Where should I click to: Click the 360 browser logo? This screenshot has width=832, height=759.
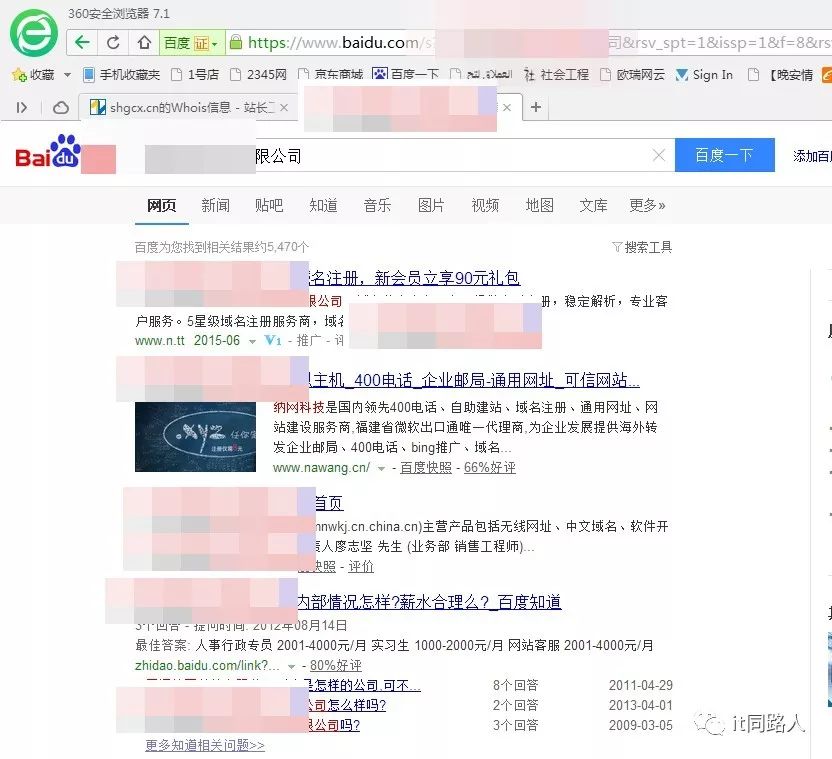34,32
